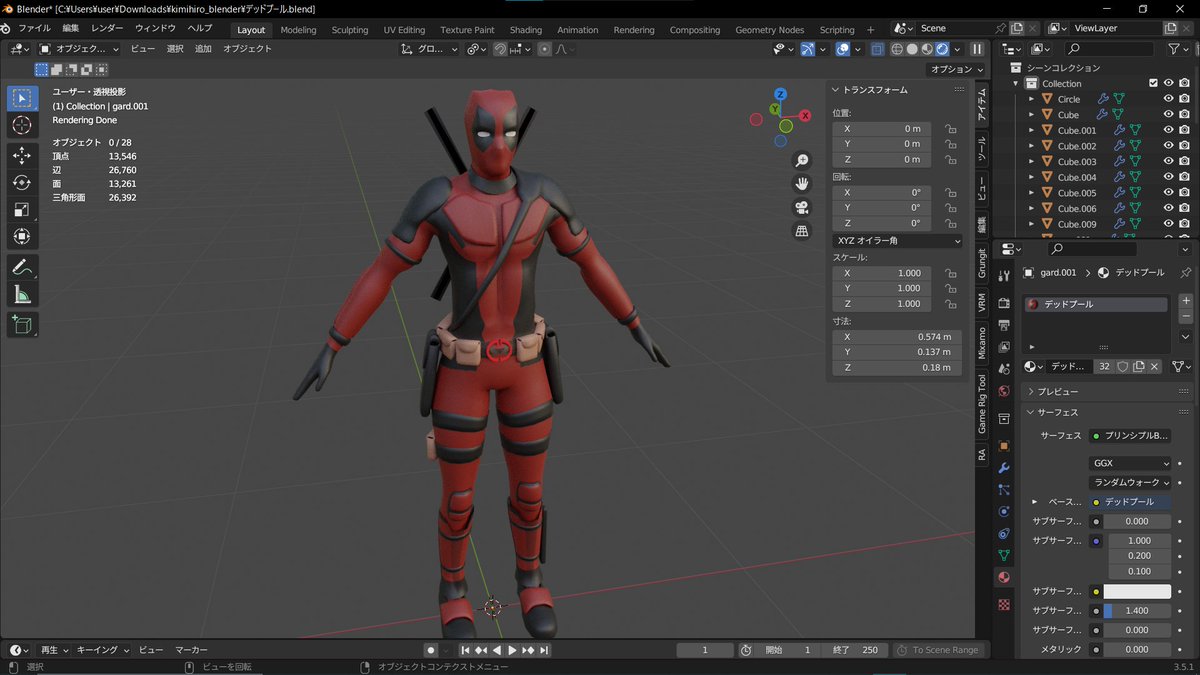
Task: Open the Material properties tab
Action: (1004, 577)
